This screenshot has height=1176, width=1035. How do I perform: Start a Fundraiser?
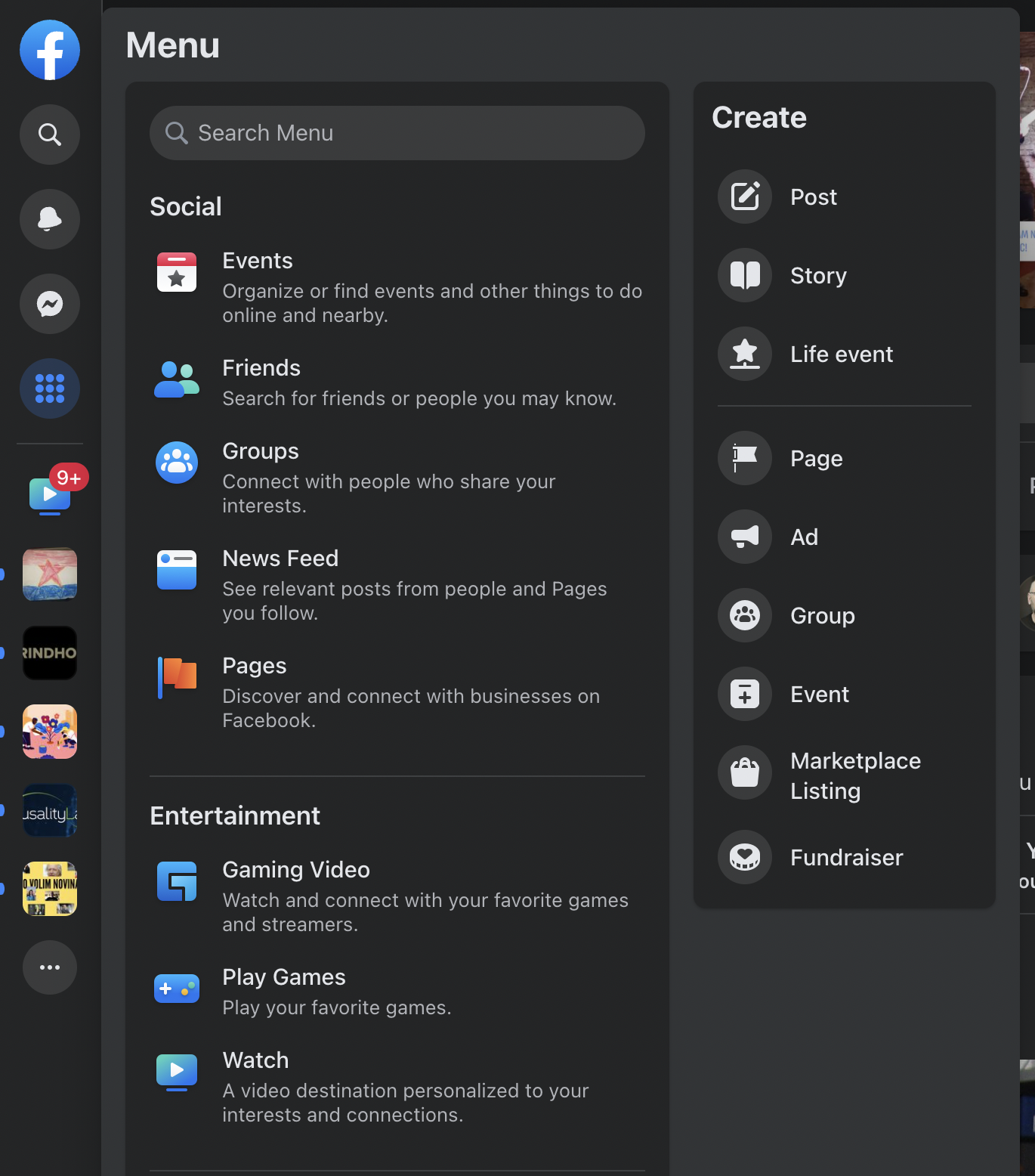(x=846, y=857)
